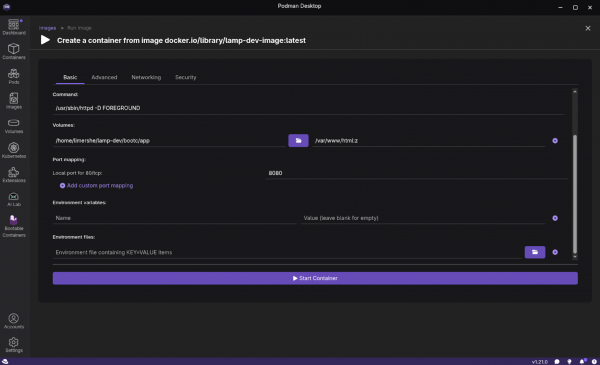
Task: Click the scrollbar down arrow
Action: pos(574,257)
